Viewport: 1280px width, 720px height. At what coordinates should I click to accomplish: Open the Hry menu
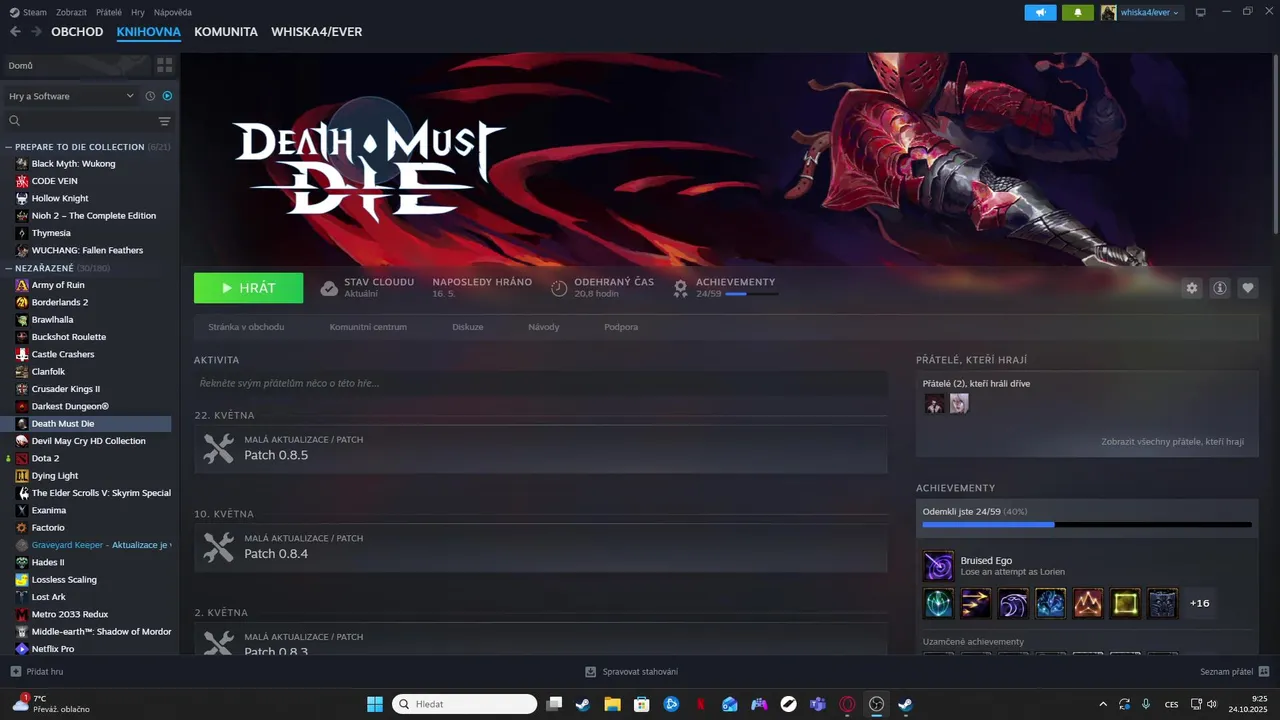tap(138, 12)
